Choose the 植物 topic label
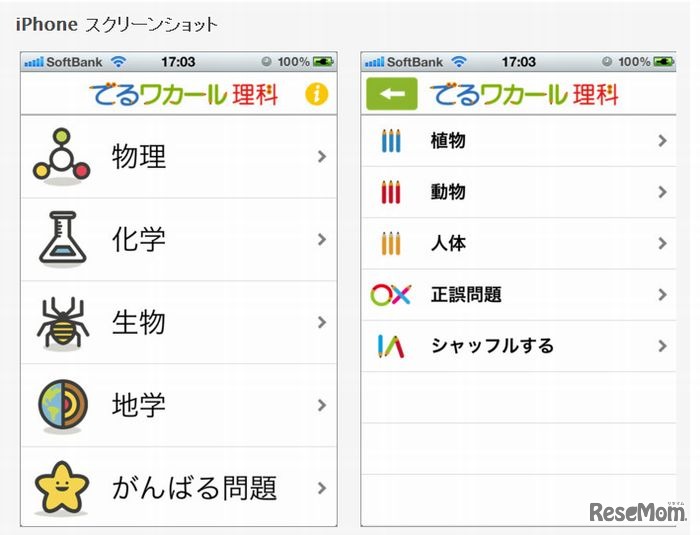This screenshot has height=535, width=700. [448, 141]
